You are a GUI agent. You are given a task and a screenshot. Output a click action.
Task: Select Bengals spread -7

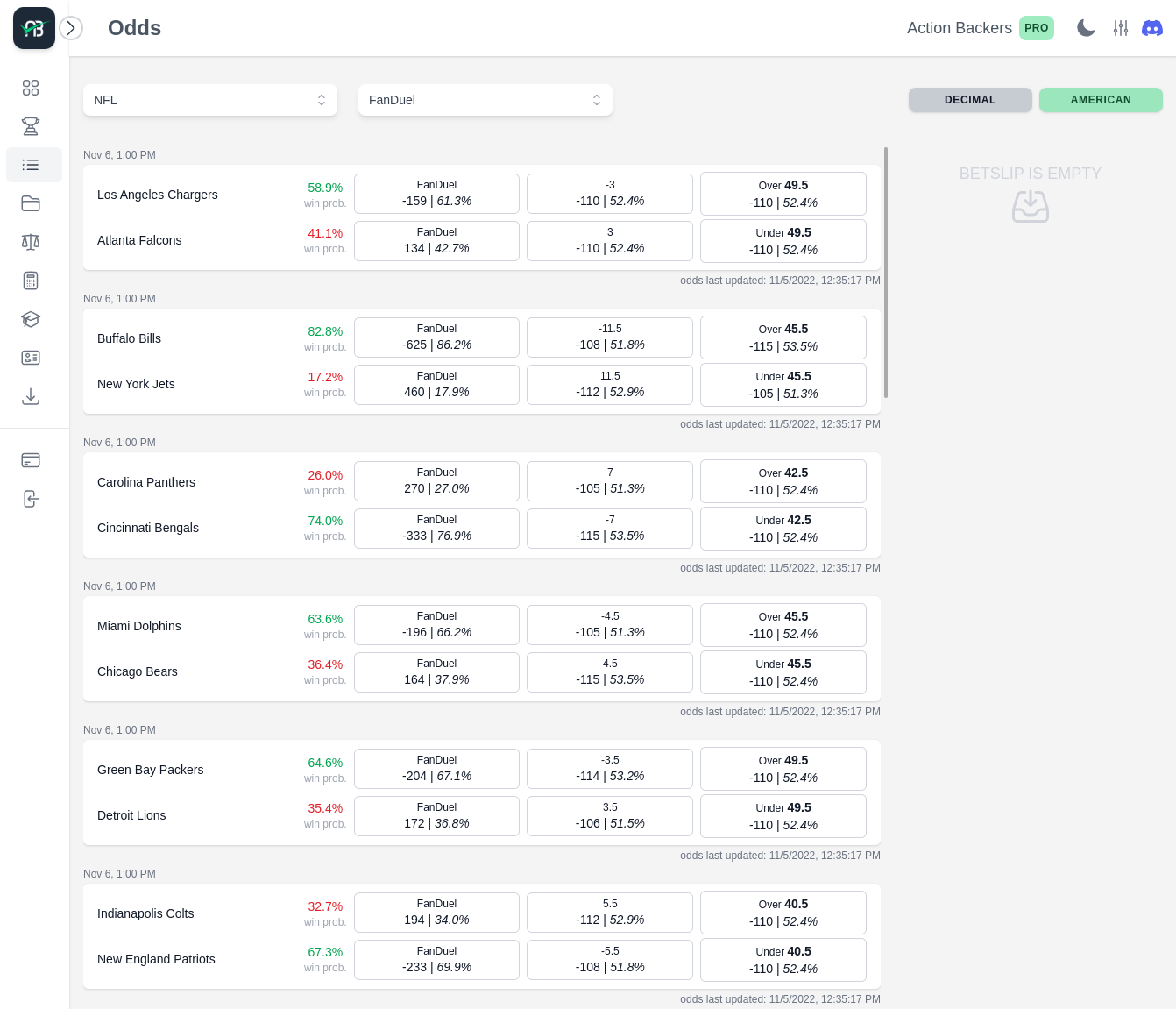(610, 529)
